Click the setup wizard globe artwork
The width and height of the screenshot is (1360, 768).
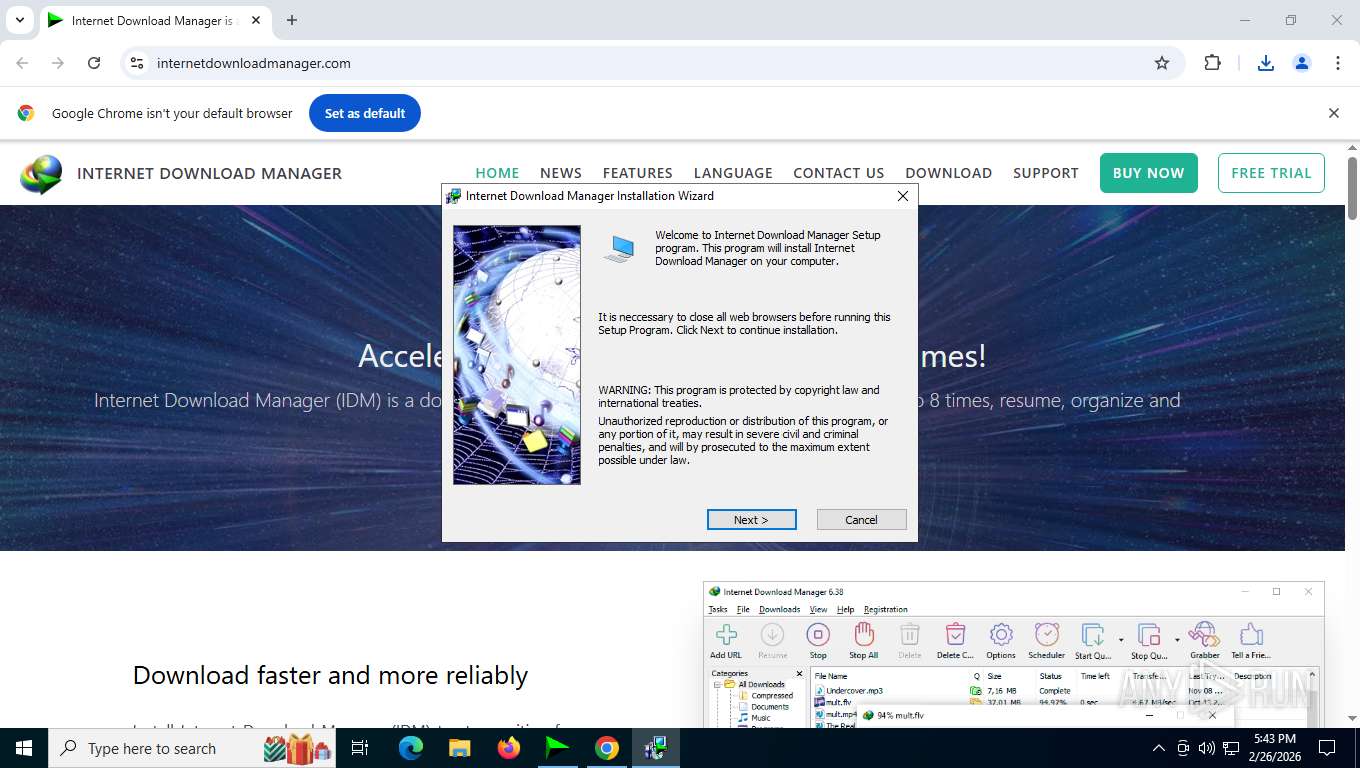[x=517, y=355]
